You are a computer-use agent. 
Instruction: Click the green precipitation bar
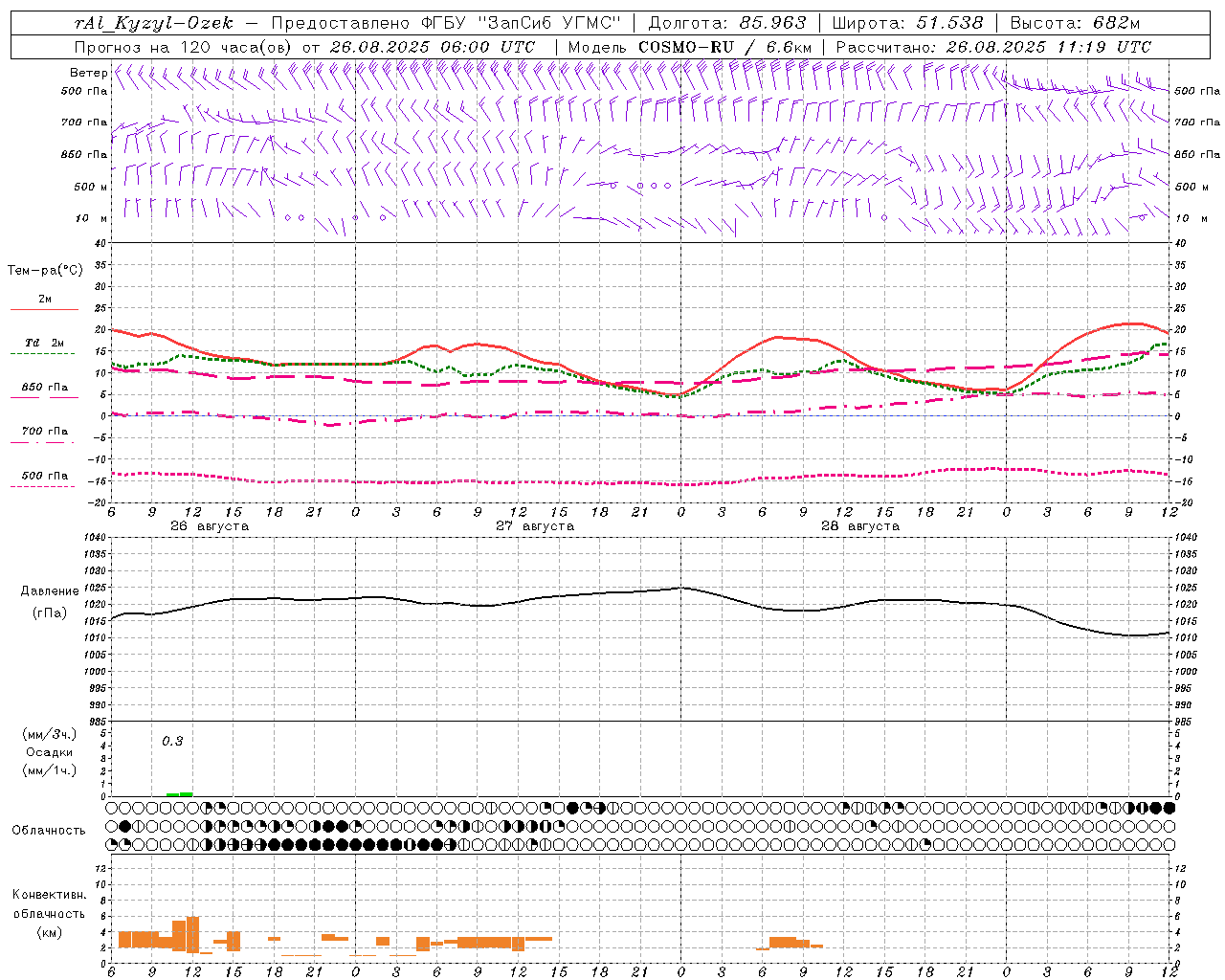(x=179, y=794)
